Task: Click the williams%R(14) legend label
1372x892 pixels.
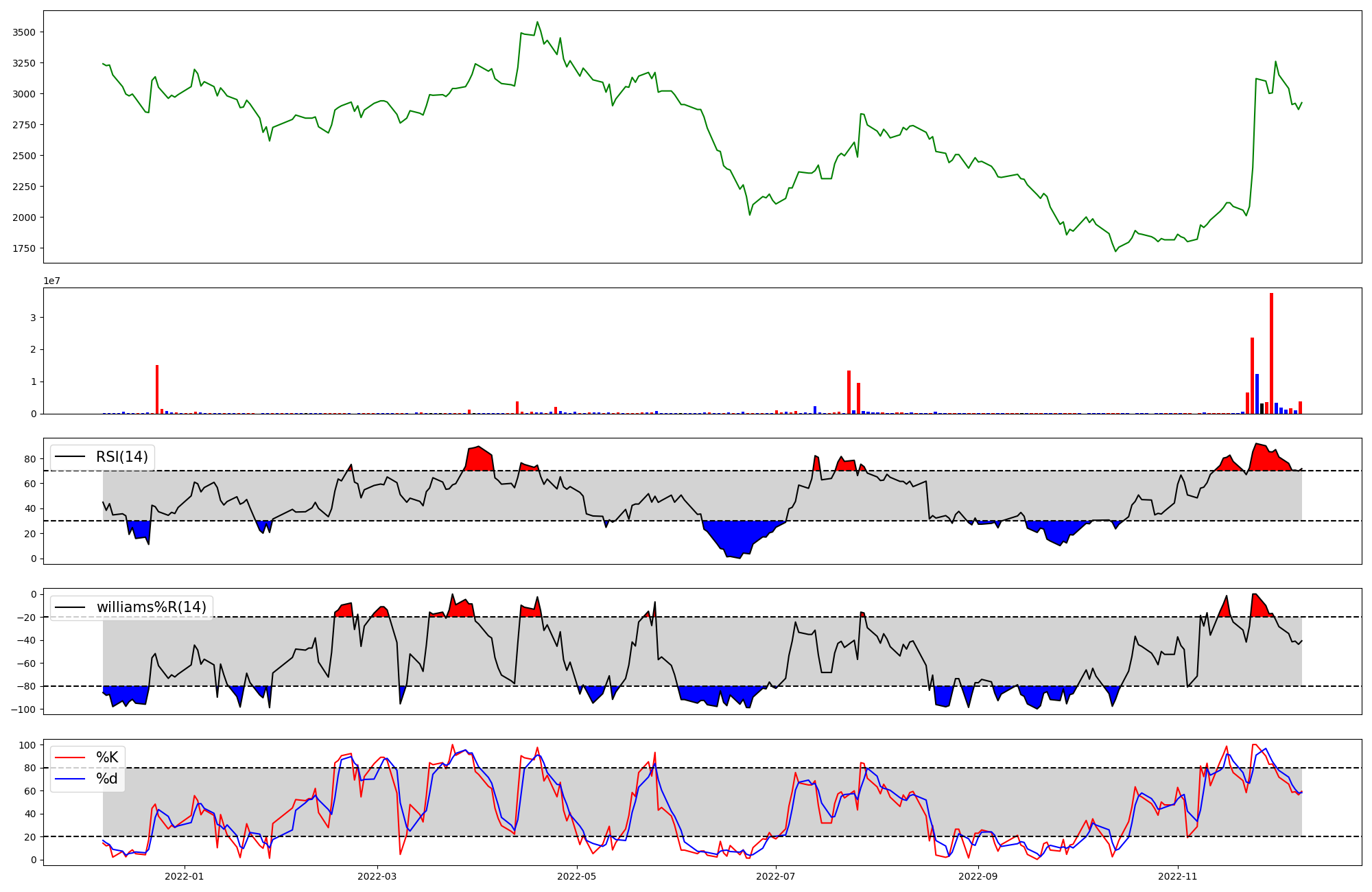Action: click(x=151, y=607)
